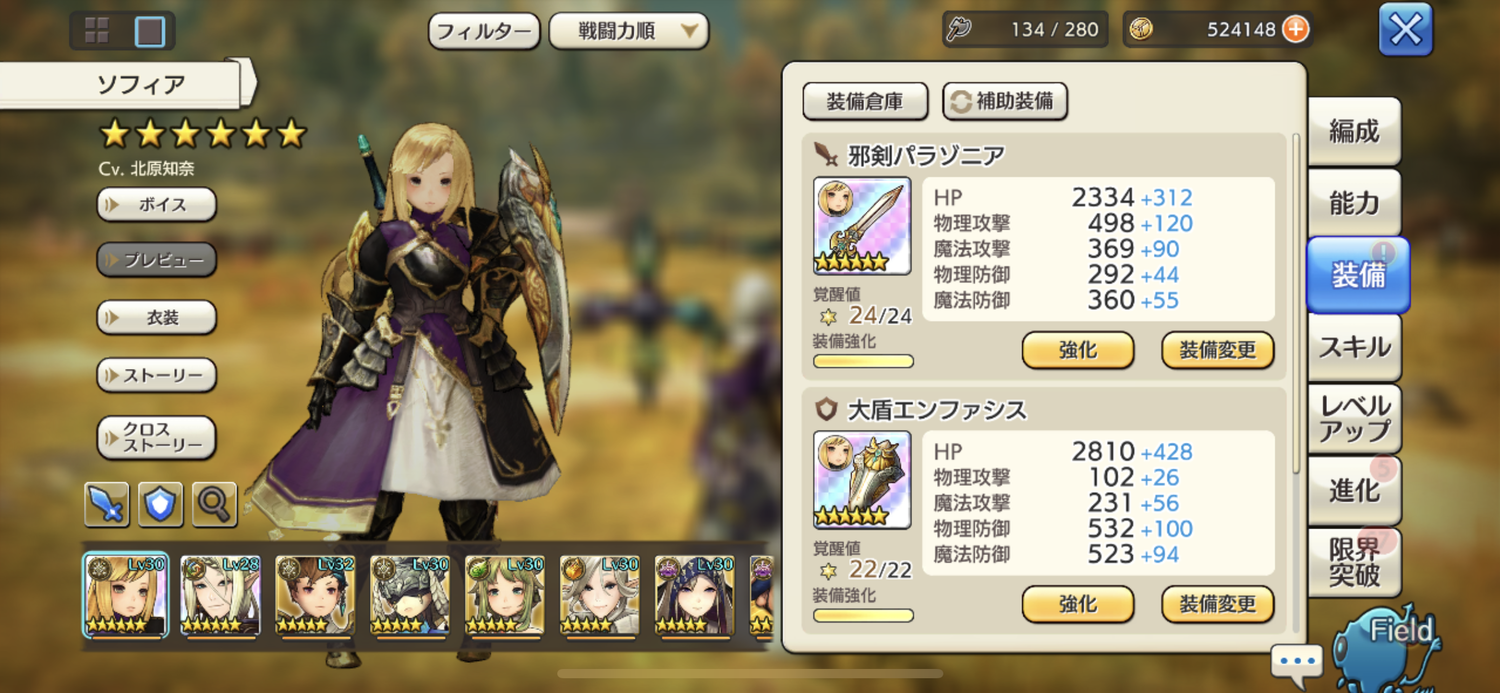The height and width of the screenshot is (693, 1500).
Task: Switch to grid view icon
Action: pos(97,31)
